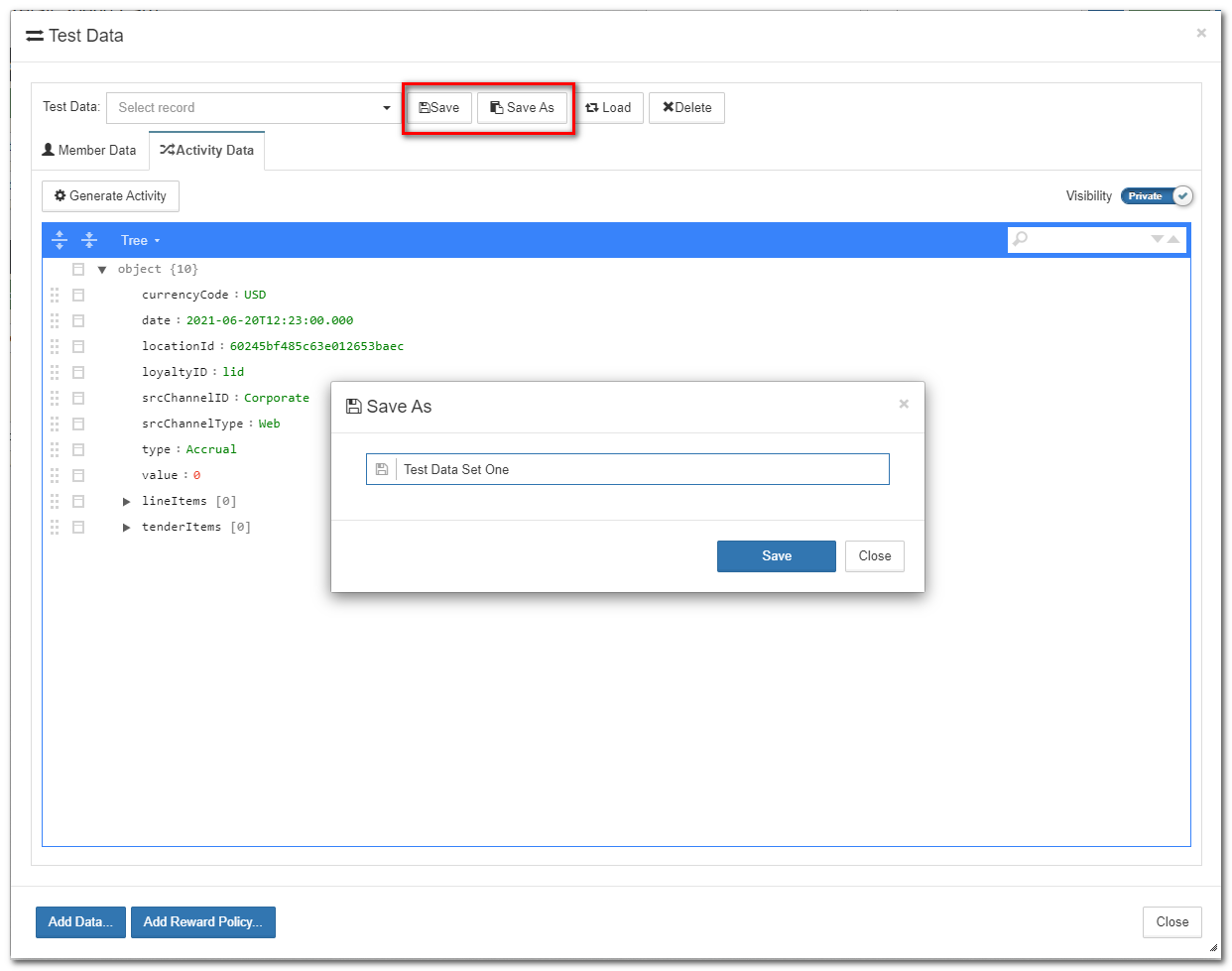The image size is (1232, 971).
Task: Expand the tenderItems array node
Action: pos(127,528)
